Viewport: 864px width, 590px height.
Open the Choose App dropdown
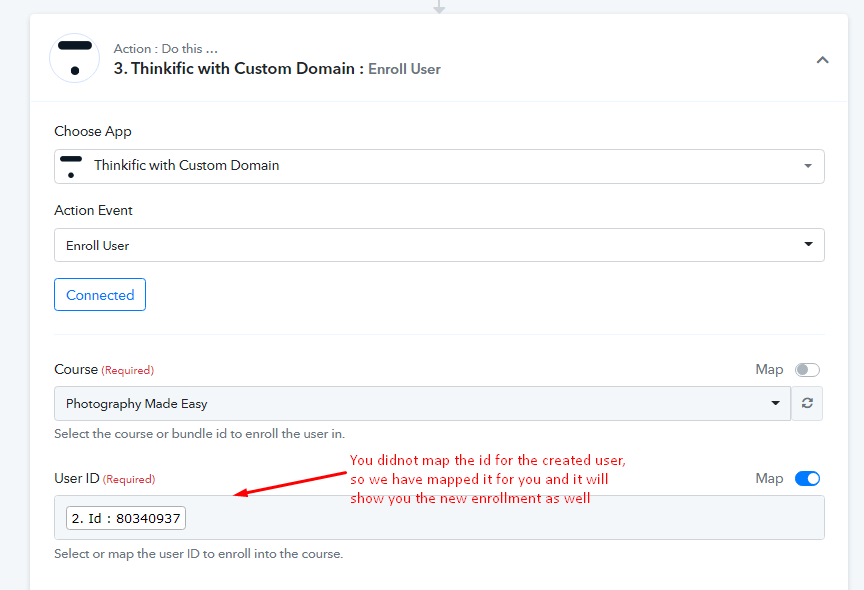pyautogui.click(x=439, y=166)
